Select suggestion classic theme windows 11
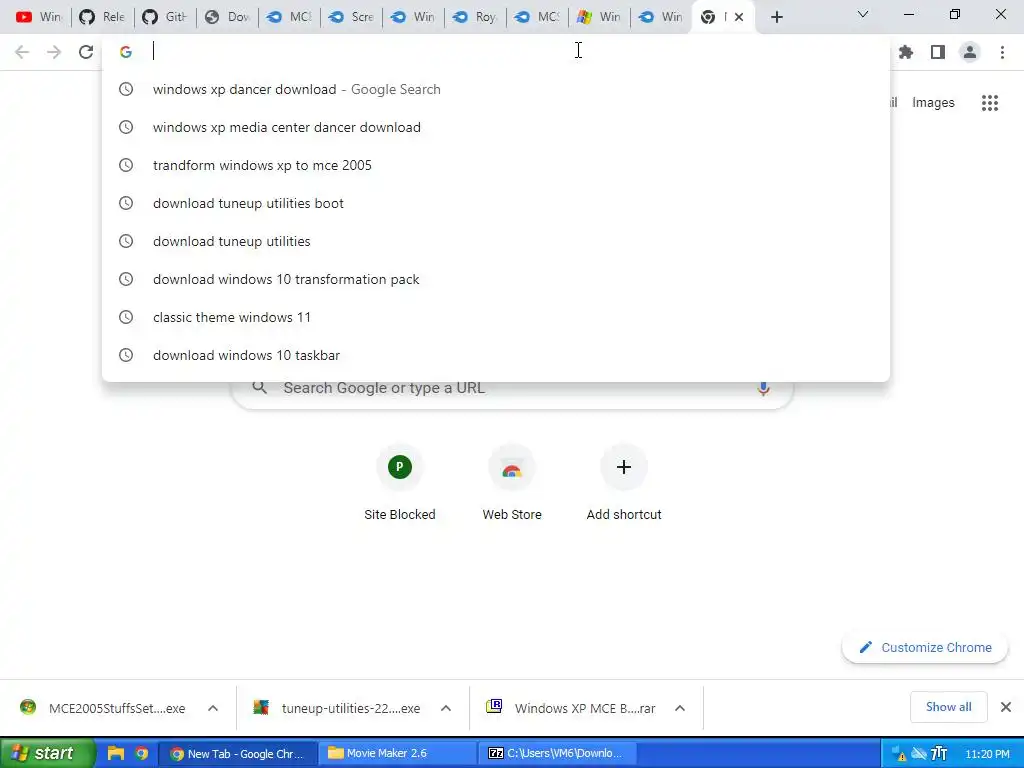This screenshot has width=1024, height=768. 496,317
